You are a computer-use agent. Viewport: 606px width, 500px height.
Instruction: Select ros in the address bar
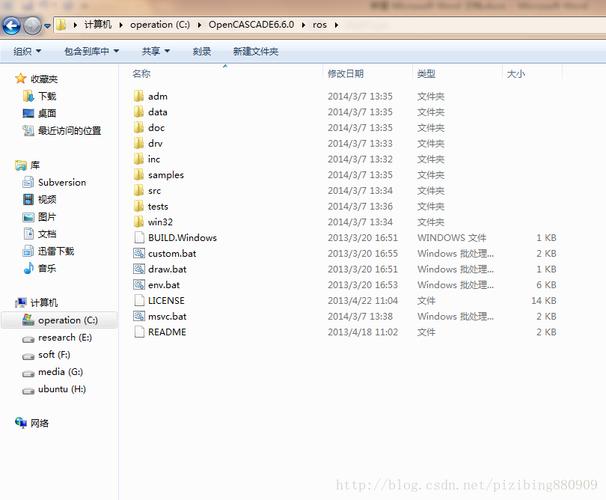(x=320, y=25)
